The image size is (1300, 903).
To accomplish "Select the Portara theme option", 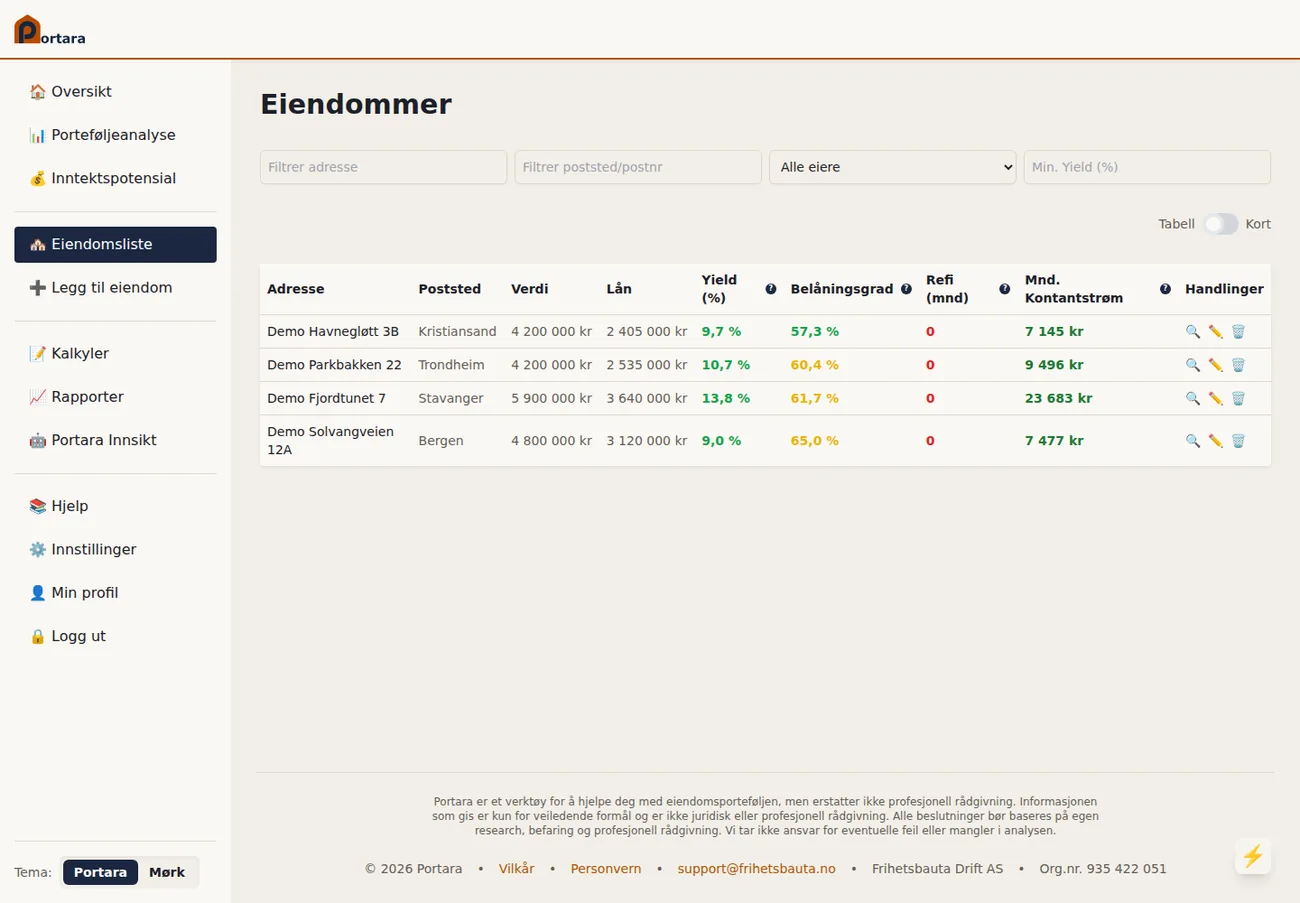I will (x=100, y=872).
